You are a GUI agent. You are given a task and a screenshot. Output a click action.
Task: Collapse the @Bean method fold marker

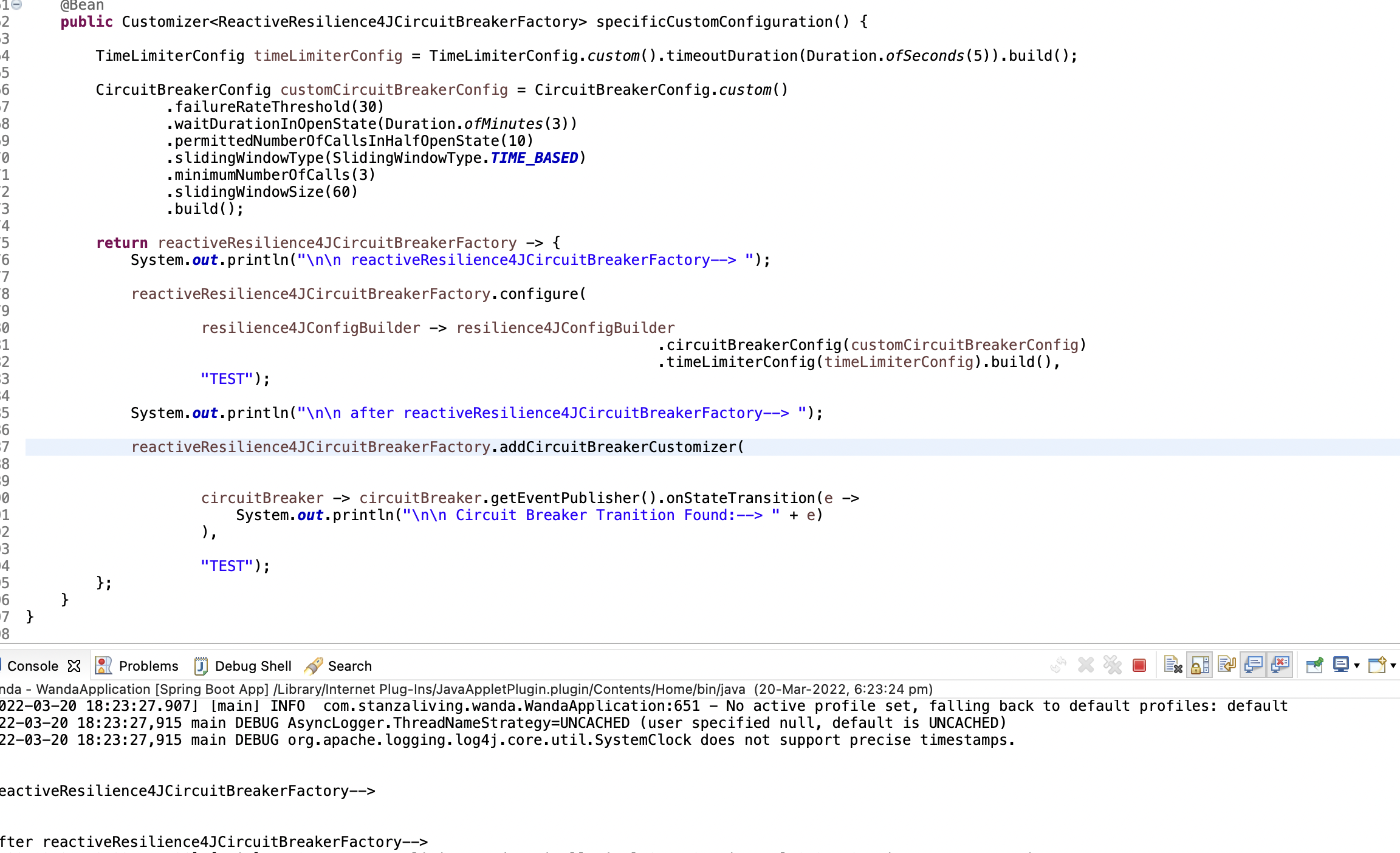(x=17, y=5)
